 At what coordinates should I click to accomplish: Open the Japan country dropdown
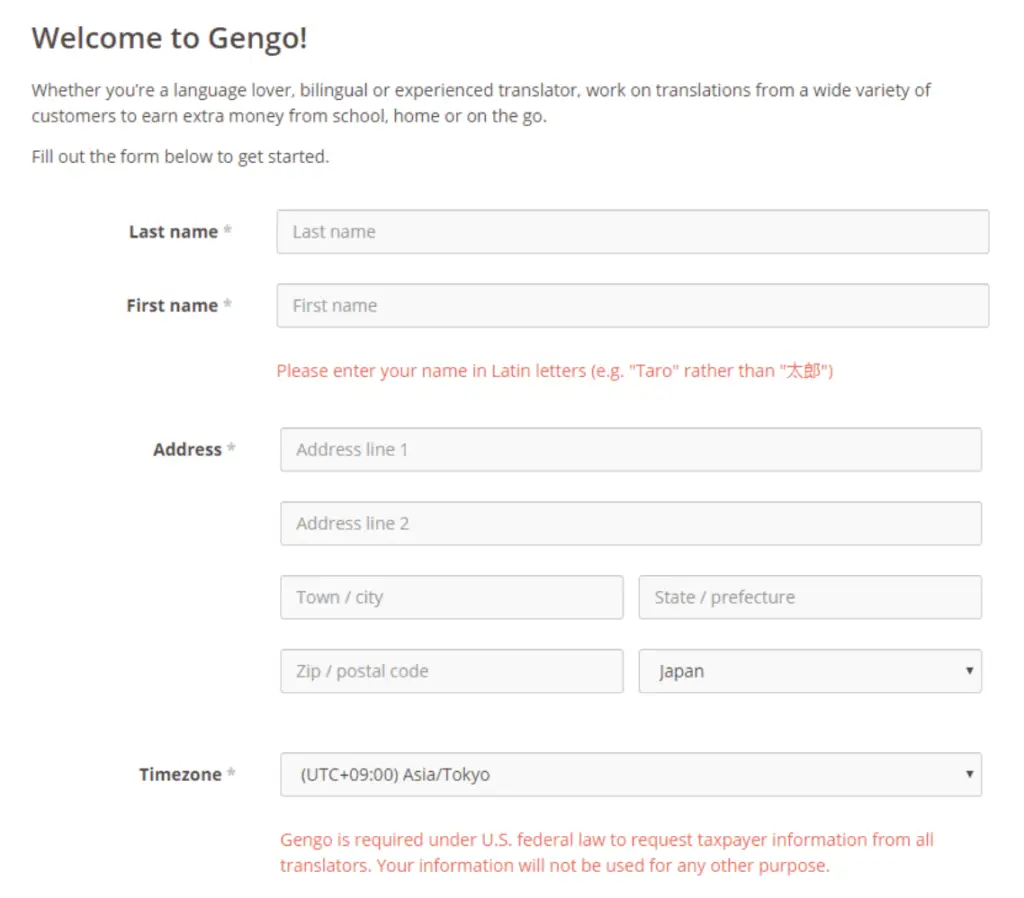tap(810, 671)
